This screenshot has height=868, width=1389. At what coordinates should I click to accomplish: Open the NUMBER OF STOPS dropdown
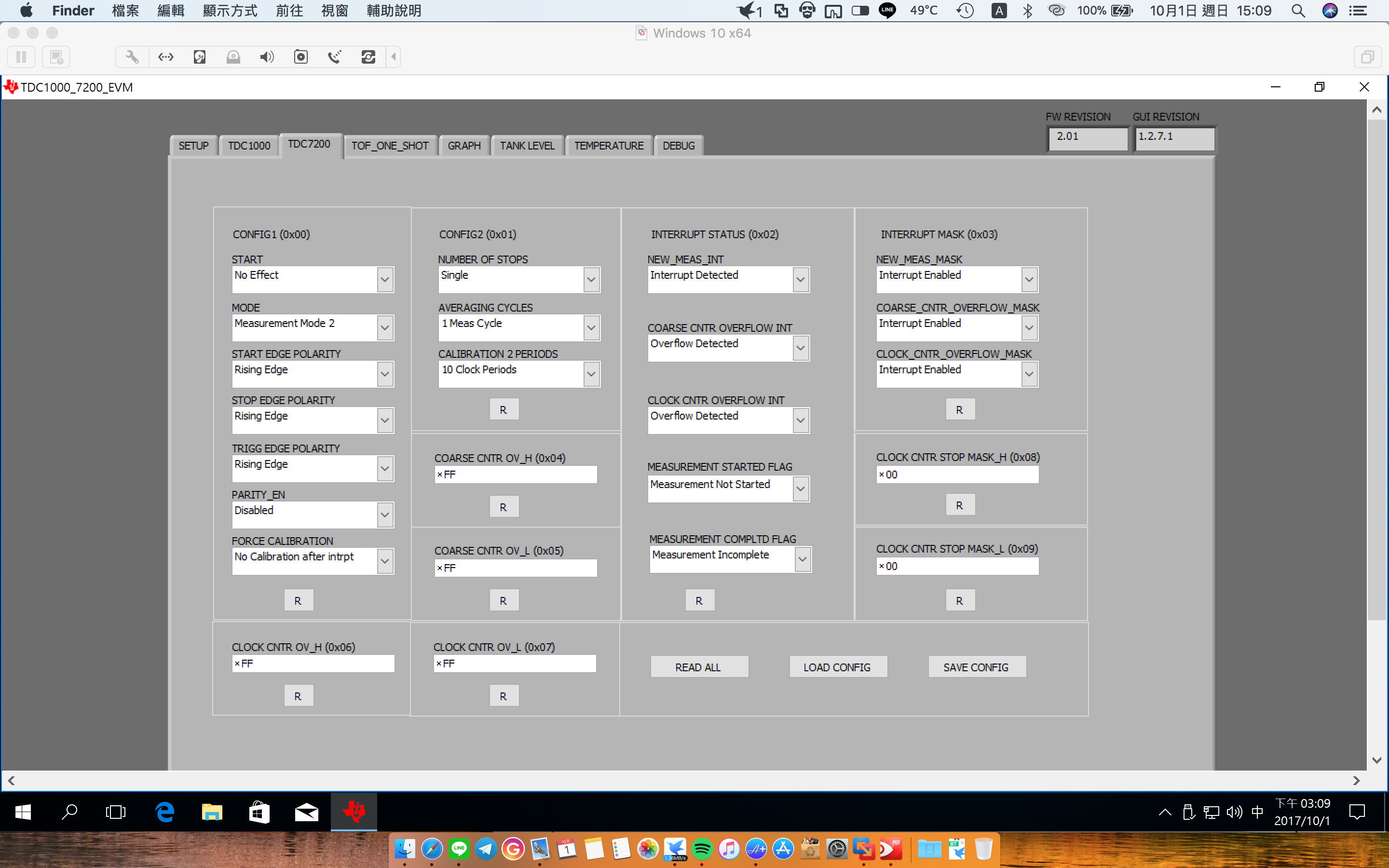coord(591,280)
